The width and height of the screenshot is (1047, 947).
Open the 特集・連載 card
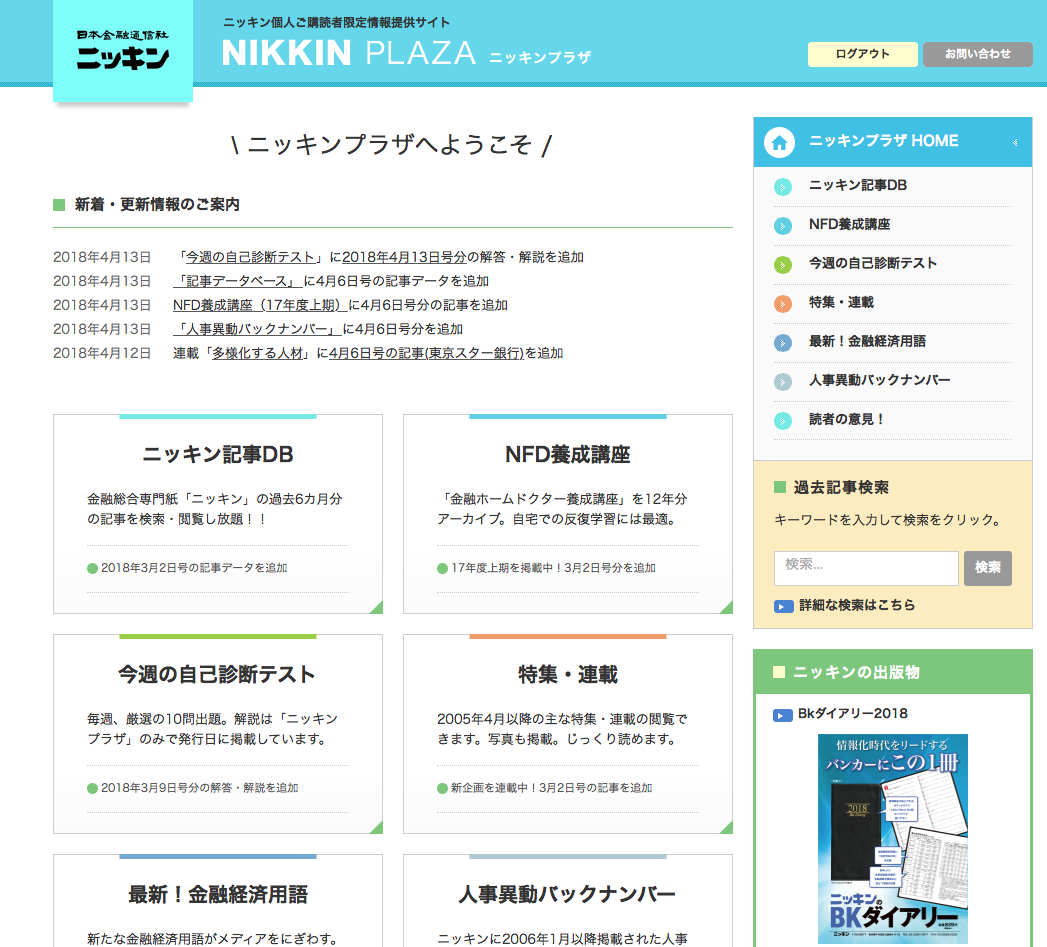point(568,733)
